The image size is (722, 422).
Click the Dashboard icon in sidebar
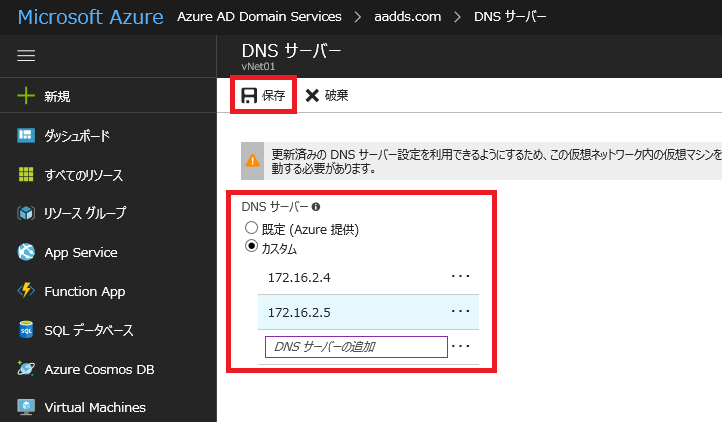pos(27,135)
